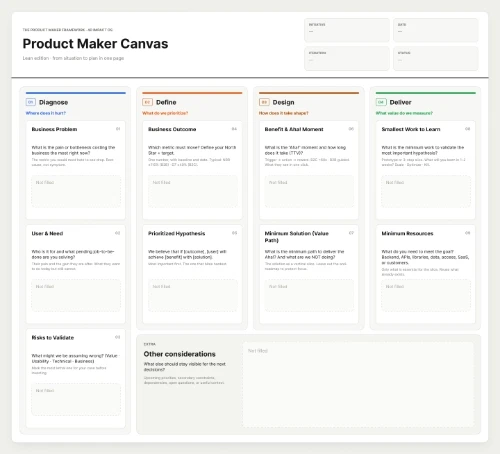Click the Deliver section heading
The image size is (500, 454).
point(400,102)
